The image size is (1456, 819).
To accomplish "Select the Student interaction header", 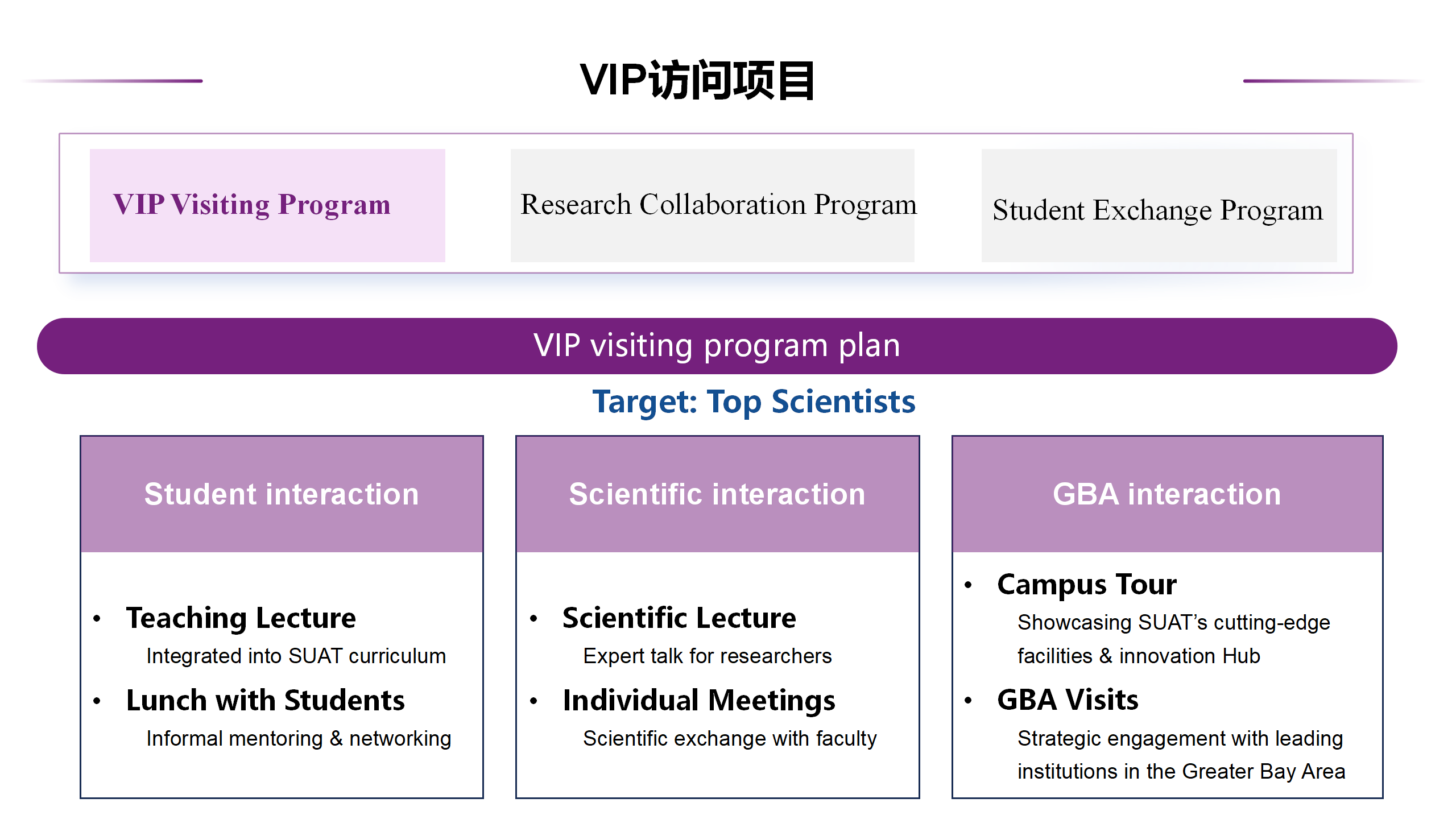I will 282,494.
